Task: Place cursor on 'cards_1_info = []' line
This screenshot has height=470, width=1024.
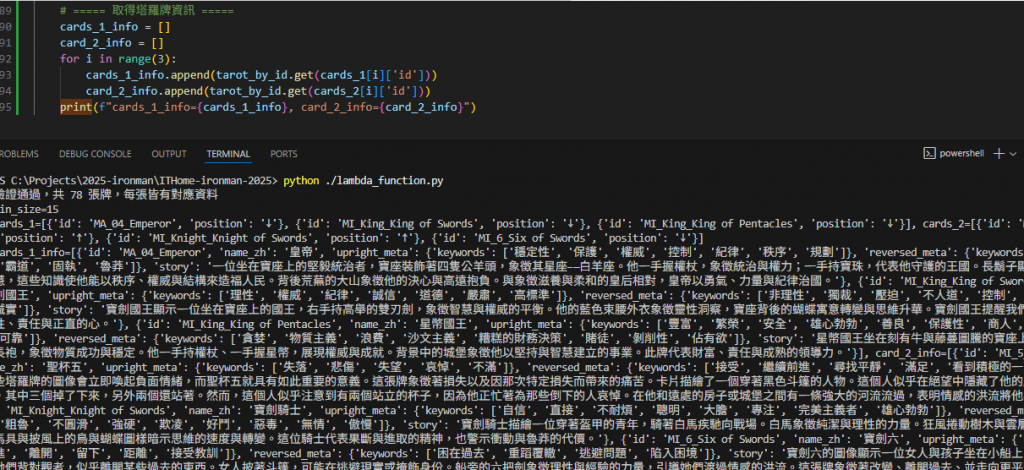Action: pos(115,27)
